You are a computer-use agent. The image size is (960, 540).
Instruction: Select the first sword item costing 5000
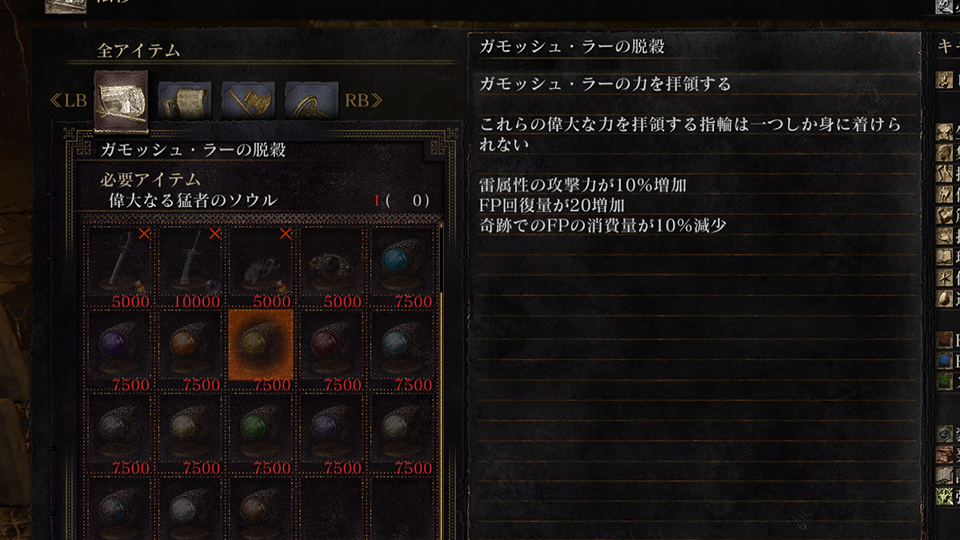pos(120,267)
